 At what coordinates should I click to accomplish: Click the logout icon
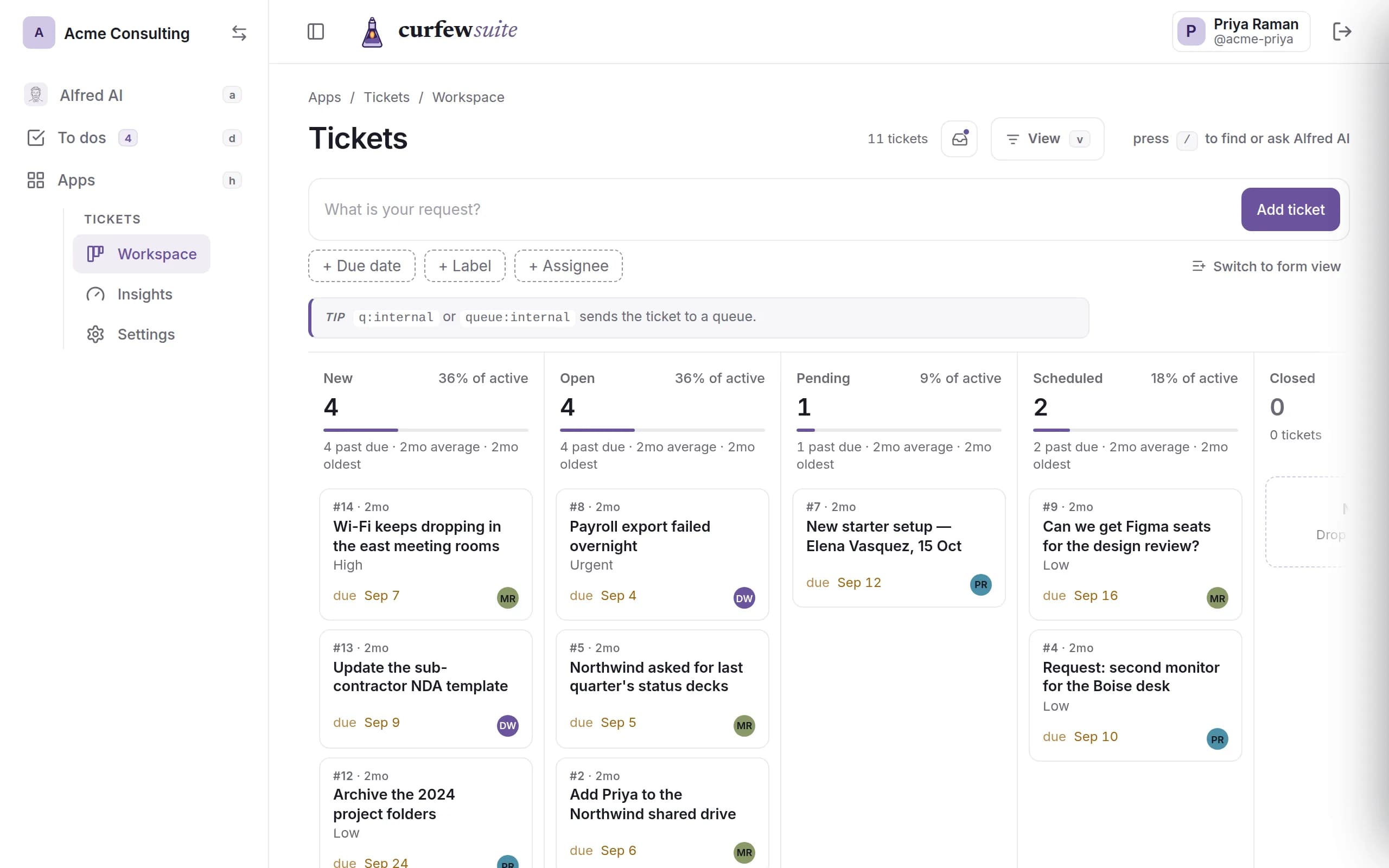tap(1342, 31)
